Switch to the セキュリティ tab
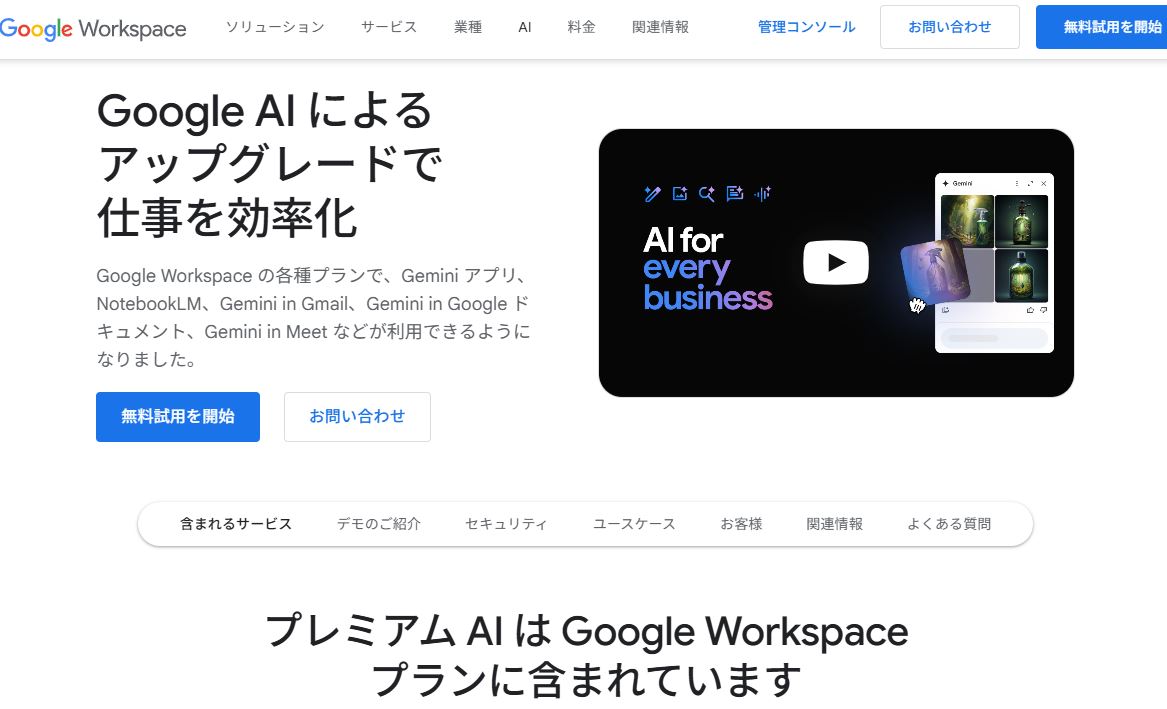Image resolution: width=1167 pixels, height=709 pixels. 506,524
